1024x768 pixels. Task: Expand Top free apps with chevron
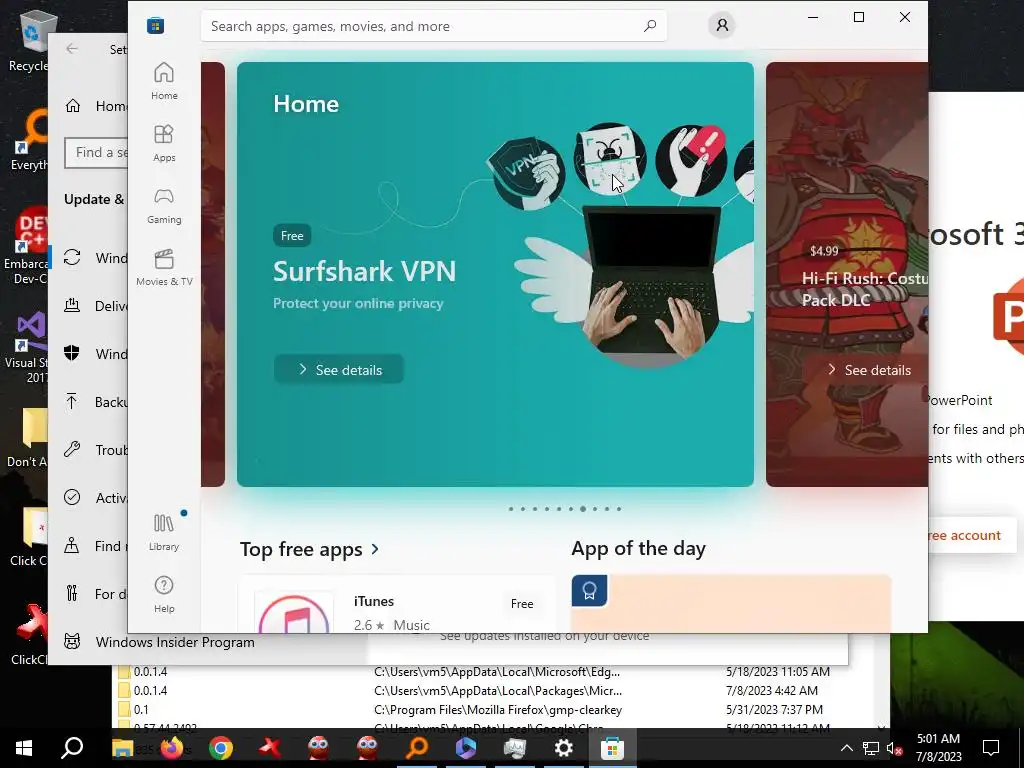375,549
